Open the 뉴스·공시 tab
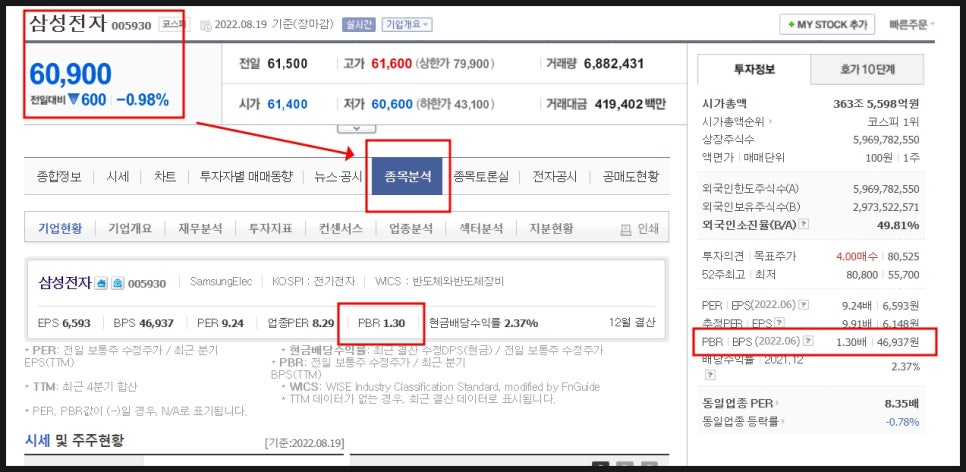The height and width of the screenshot is (472, 966). pyautogui.click(x=338, y=177)
